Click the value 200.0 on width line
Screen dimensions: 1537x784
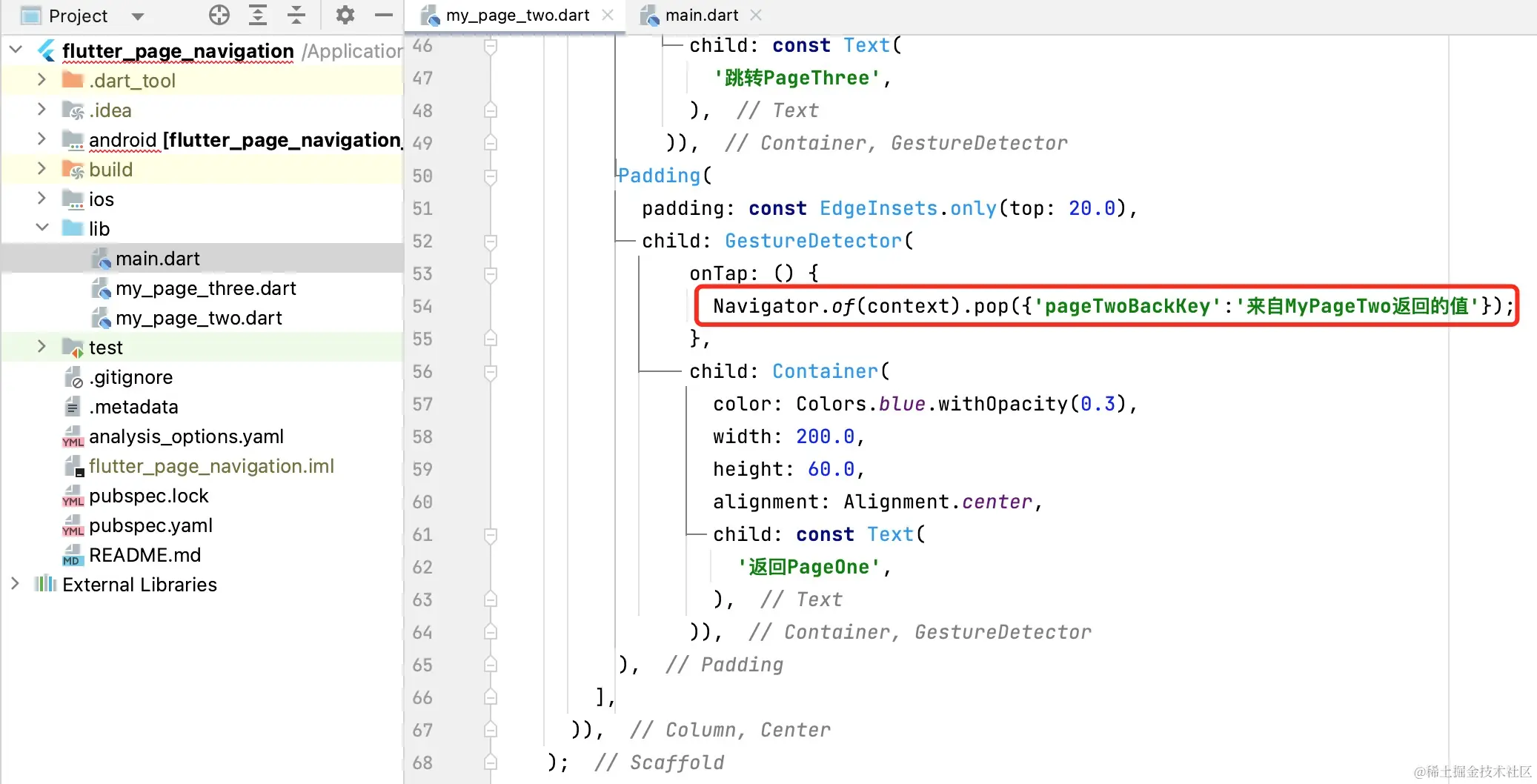point(825,436)
